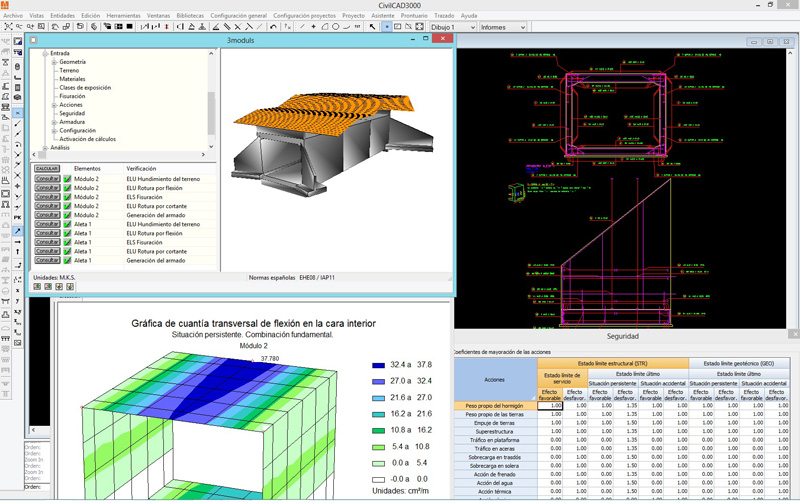This screenshot has height=503, width=800.
Task: Toggle green check for Módulo 2 Generación del armado
Action: pyautogui.click(x=67, y=215)
